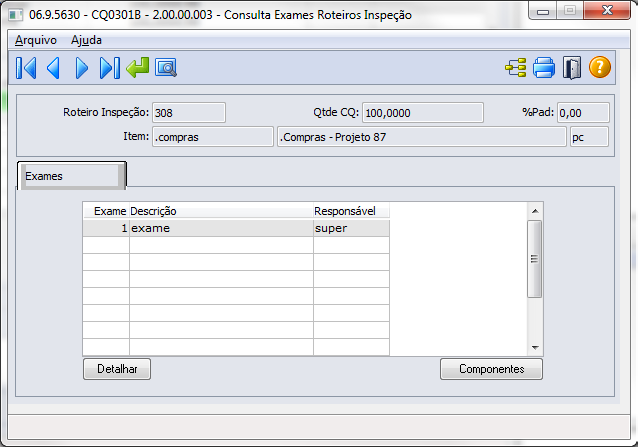Open the orange help question mark icon
This screenshot has width=638, height=447.
[x=600, y=68]
